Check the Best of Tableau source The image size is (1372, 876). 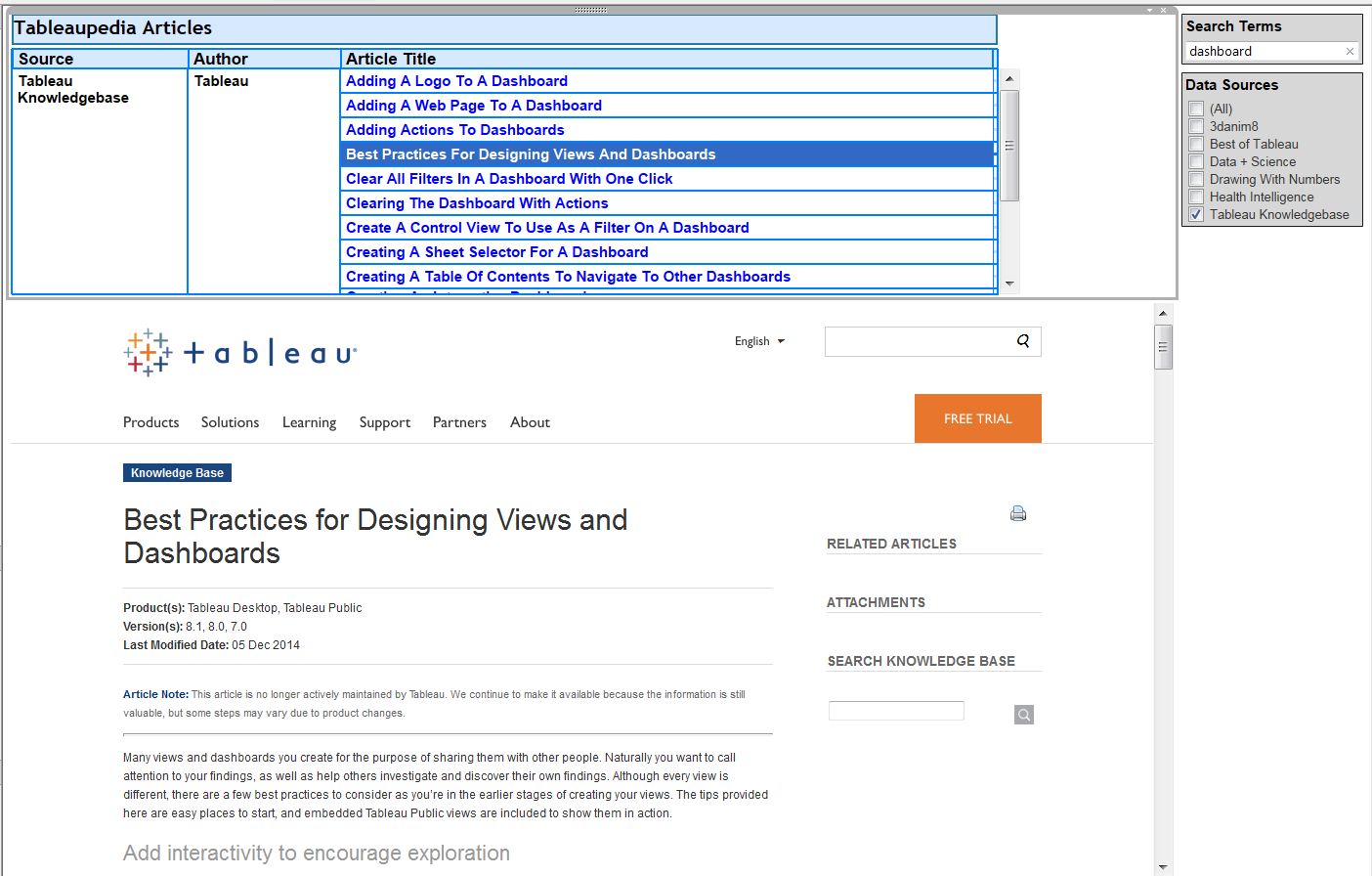point(1196,144)
